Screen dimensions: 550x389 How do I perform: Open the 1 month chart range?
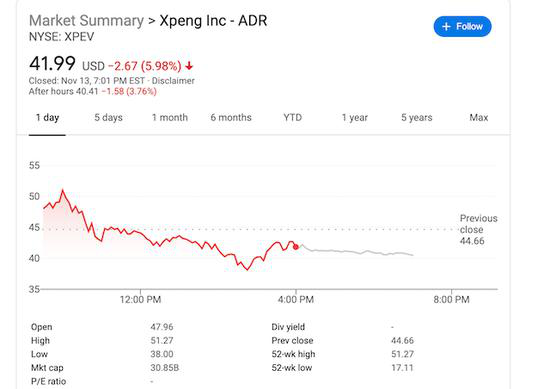coord(170,118)
